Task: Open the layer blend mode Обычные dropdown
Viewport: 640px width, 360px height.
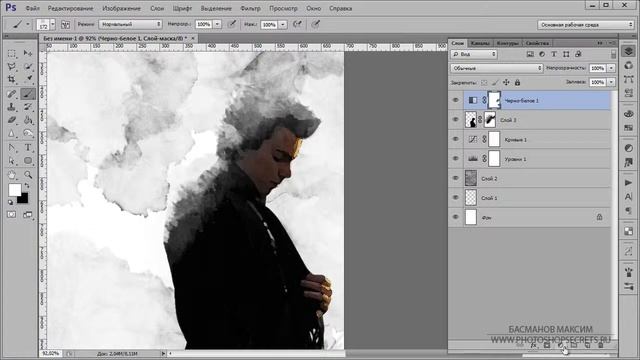Action: coord(497,68)
